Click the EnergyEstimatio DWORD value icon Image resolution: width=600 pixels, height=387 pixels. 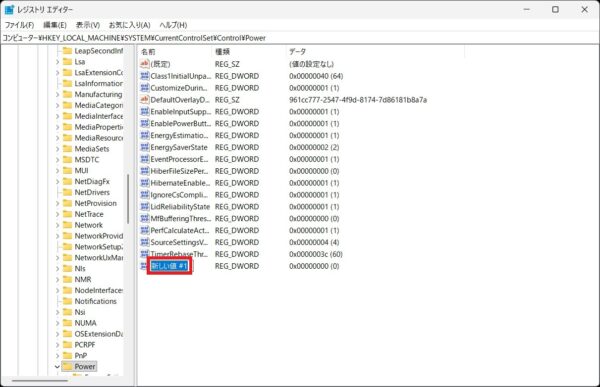[145, 135]
